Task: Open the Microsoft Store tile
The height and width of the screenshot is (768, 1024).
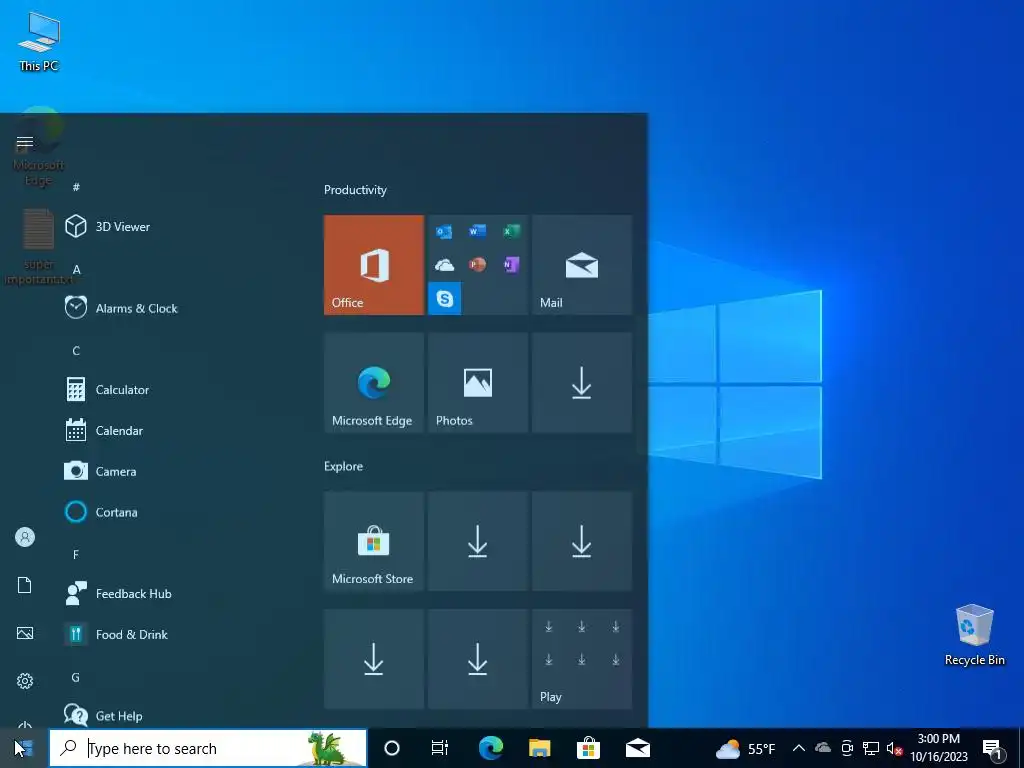Action: 374,541
